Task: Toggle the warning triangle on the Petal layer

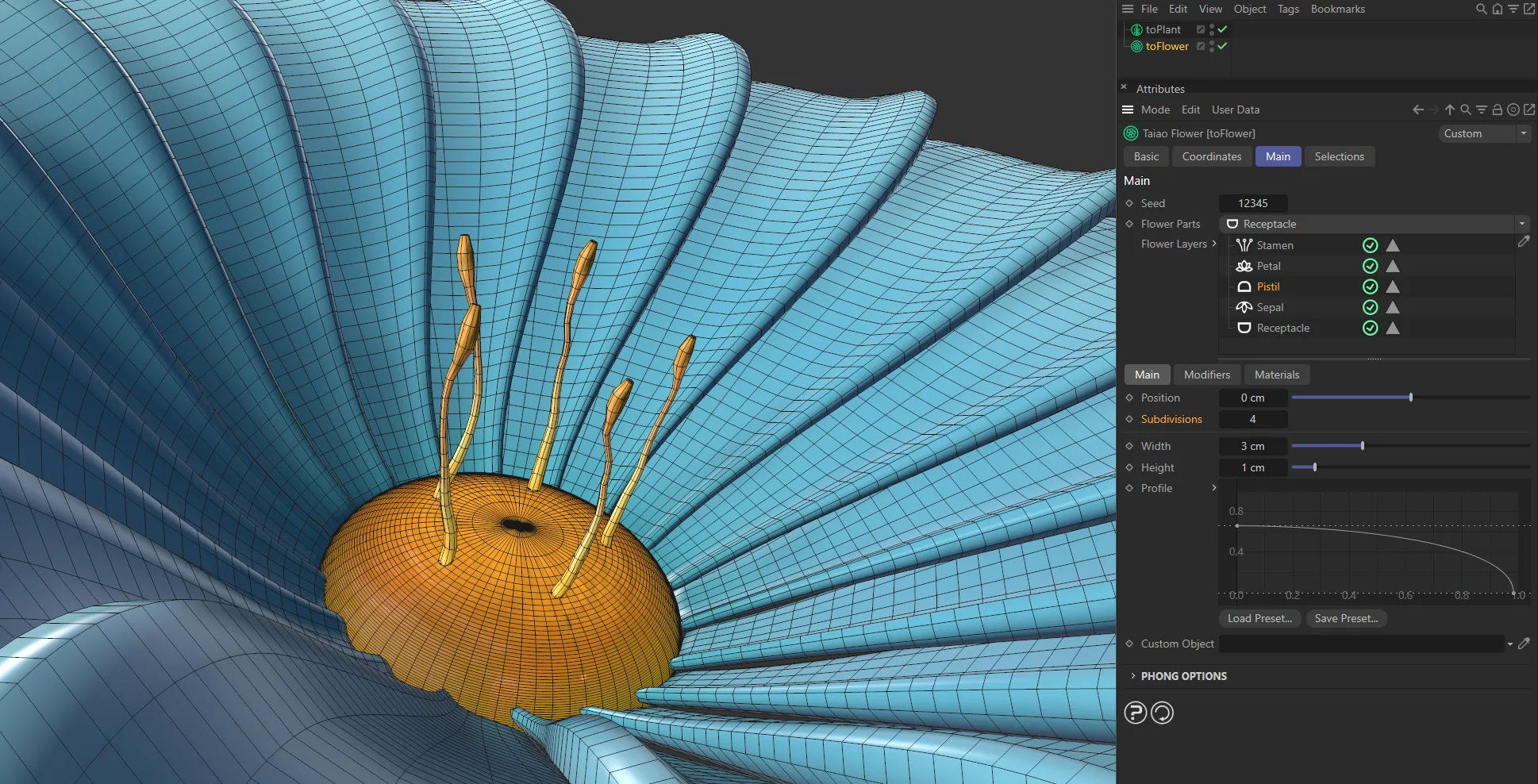Action: click(1393, 266)
